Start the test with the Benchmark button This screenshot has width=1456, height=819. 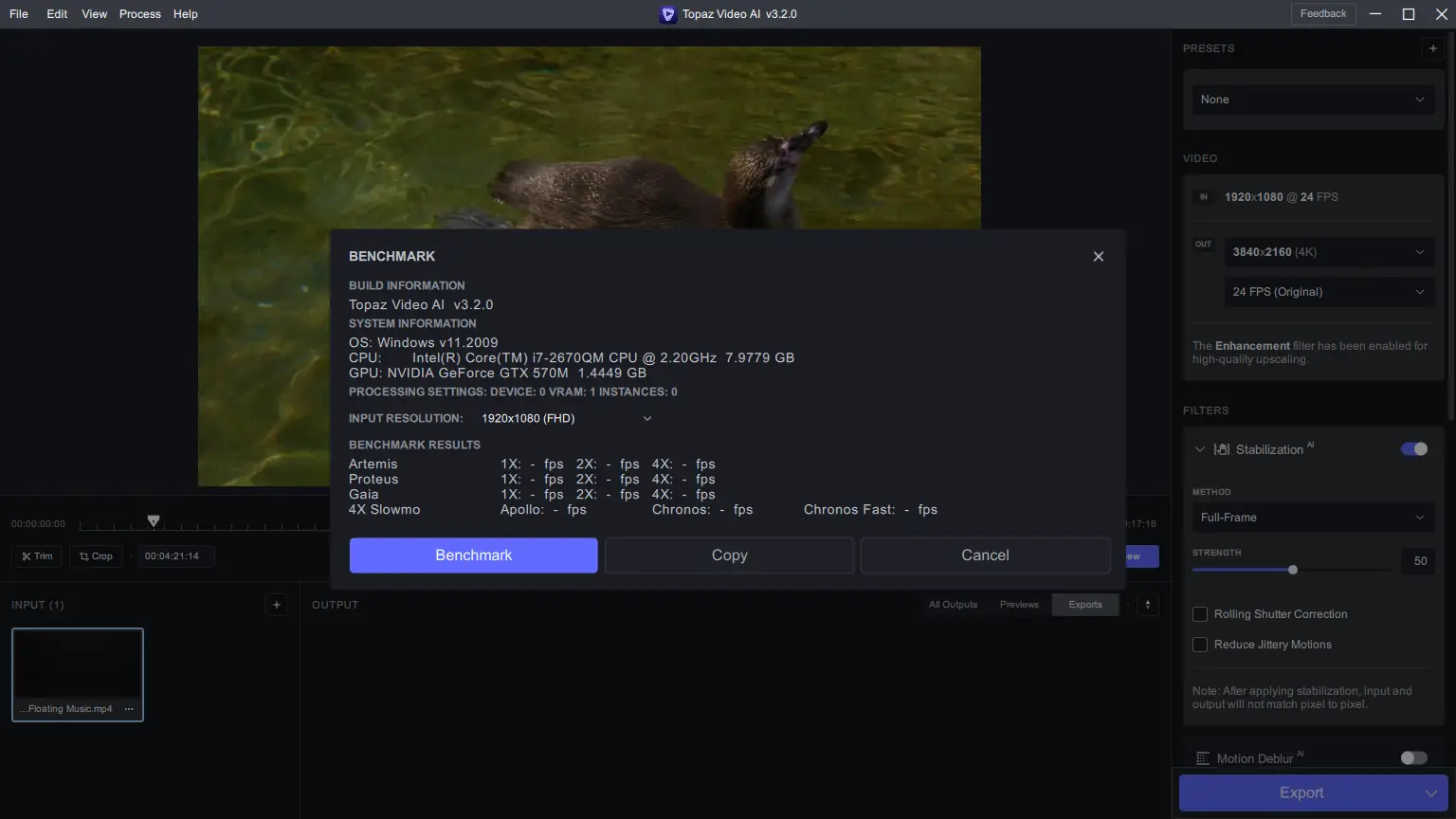(474, 555)
